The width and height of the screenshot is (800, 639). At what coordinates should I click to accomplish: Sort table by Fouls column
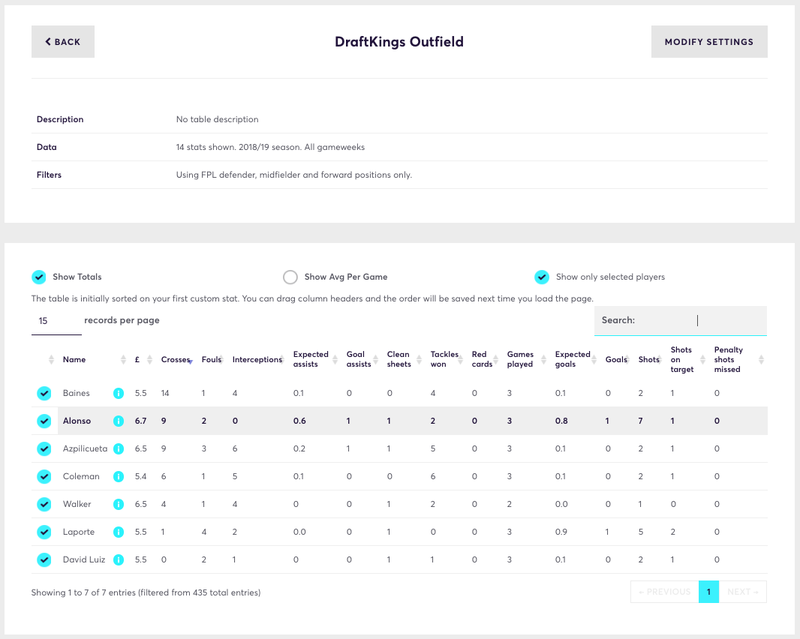[211, 359]
